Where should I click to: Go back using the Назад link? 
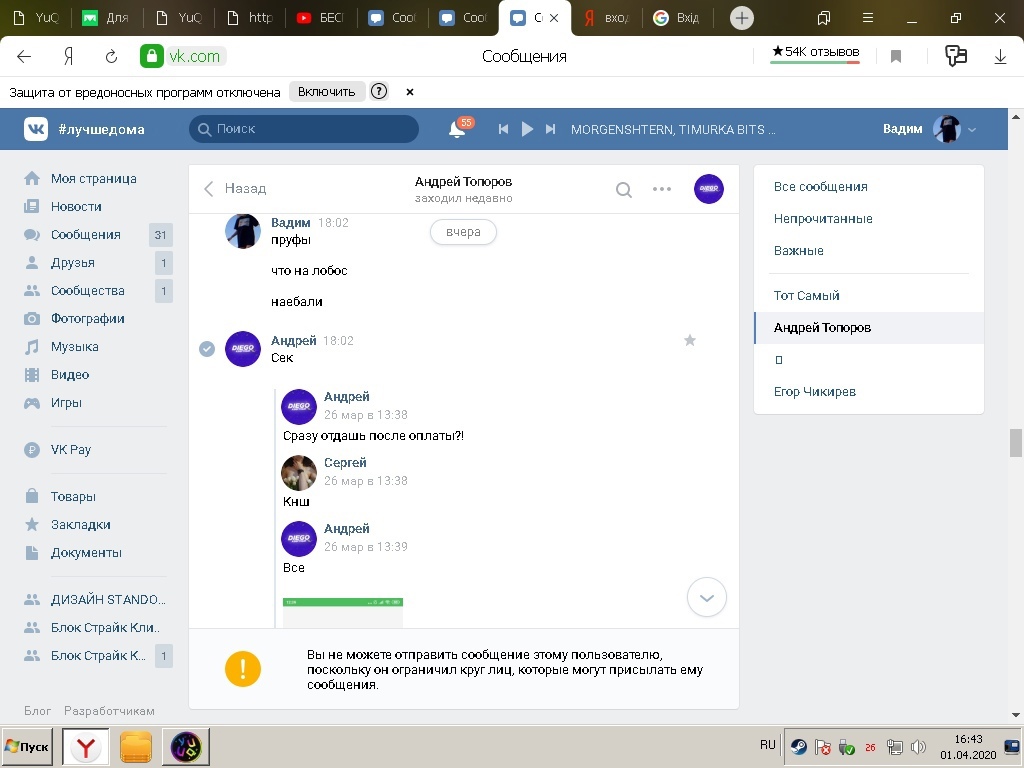[x=236, y=188]
